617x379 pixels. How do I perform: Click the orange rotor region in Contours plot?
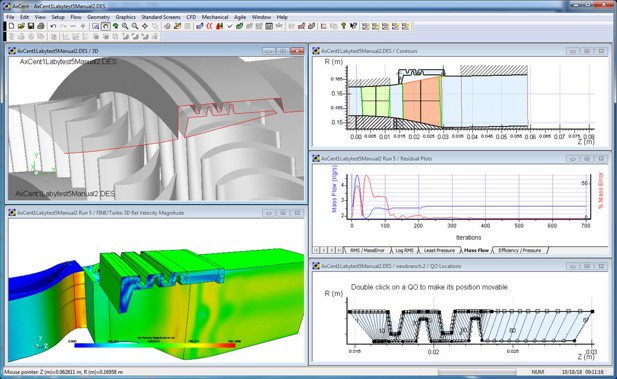pyautogui.click(x=421, y=100)
